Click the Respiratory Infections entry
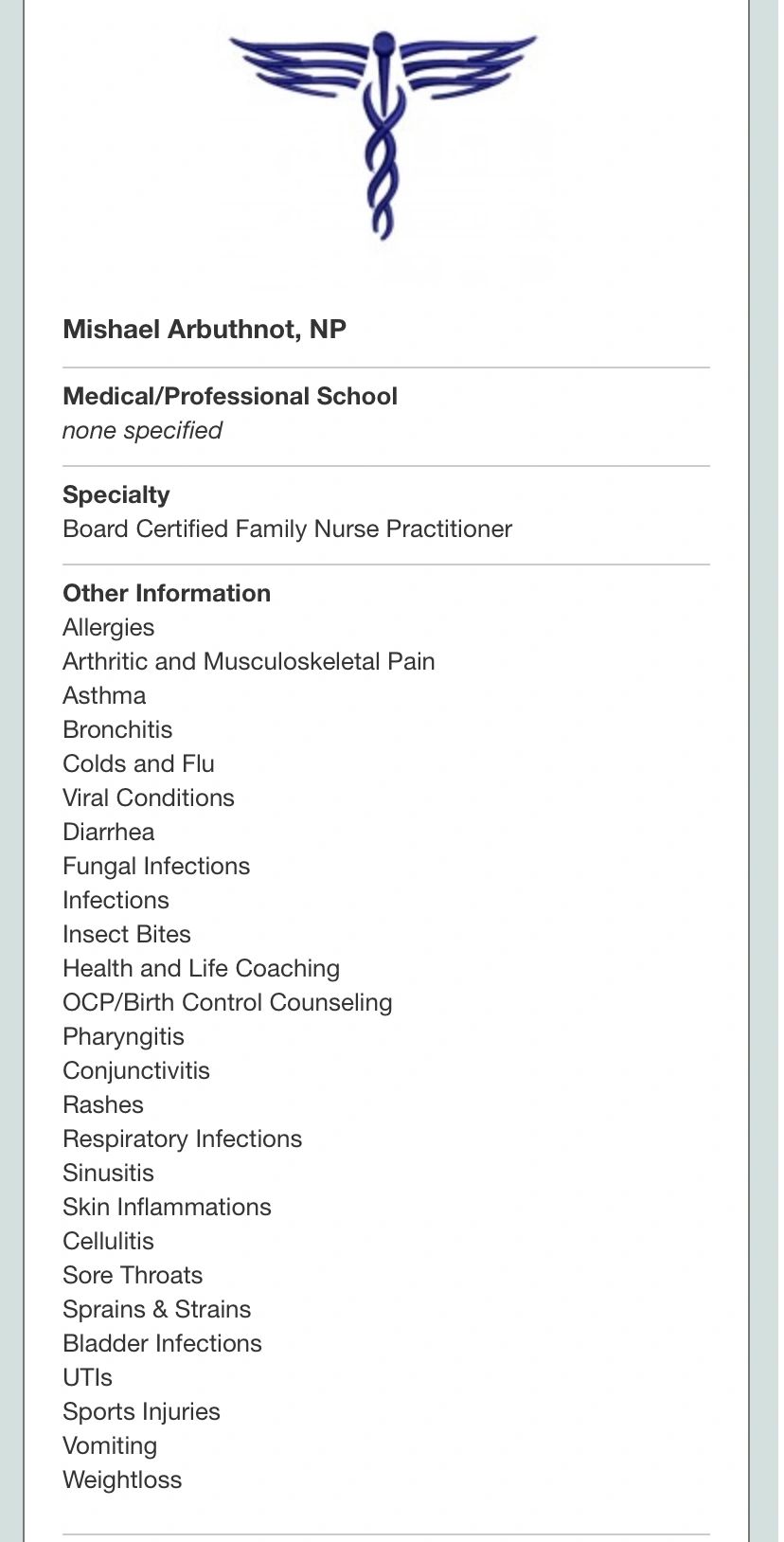The image size is (784, 1542). [x=183, y=1139]
